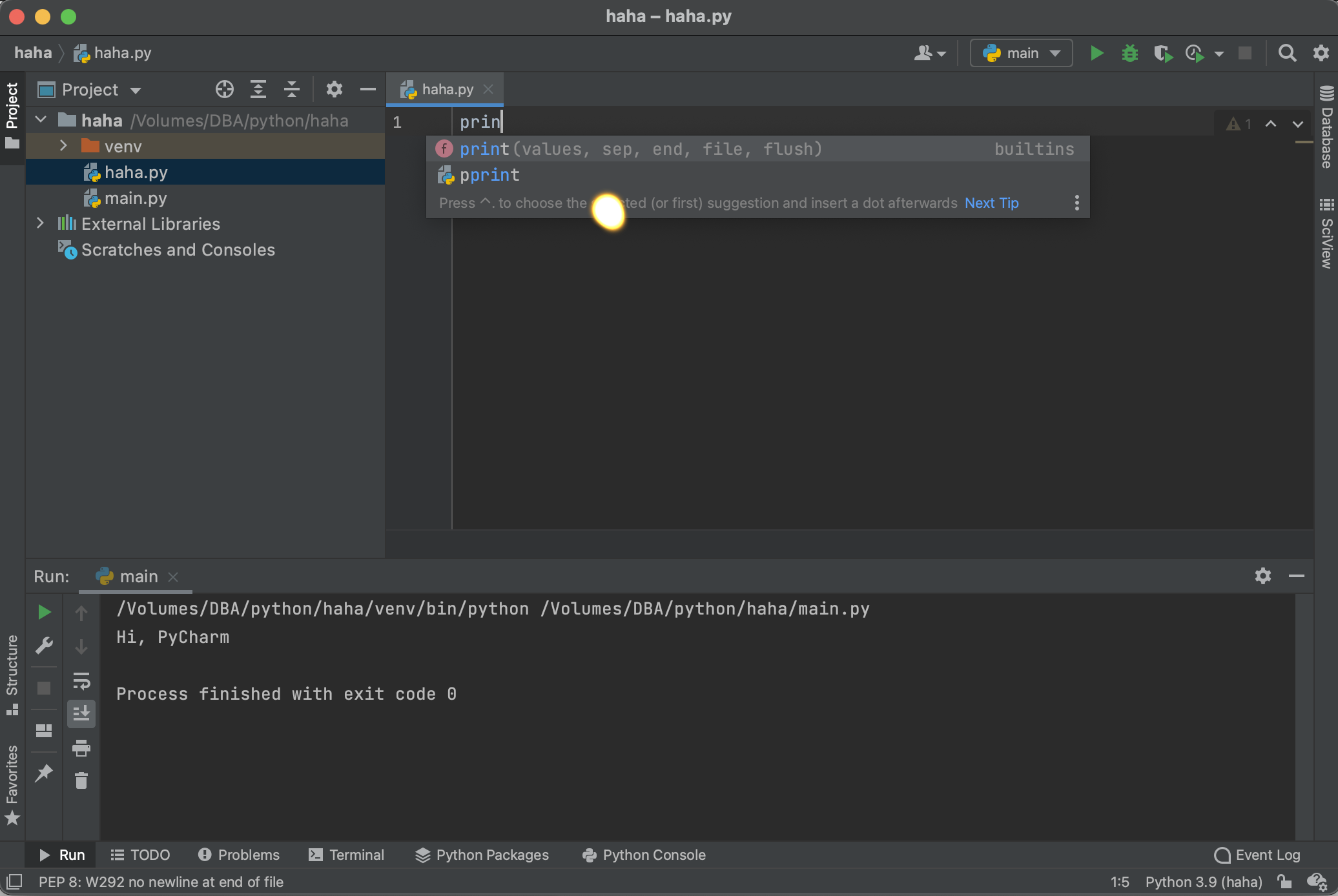This screenshot has height=896, width=1338.
Task: Toggle scroll to end in Run console
Action: click(81, 714)
